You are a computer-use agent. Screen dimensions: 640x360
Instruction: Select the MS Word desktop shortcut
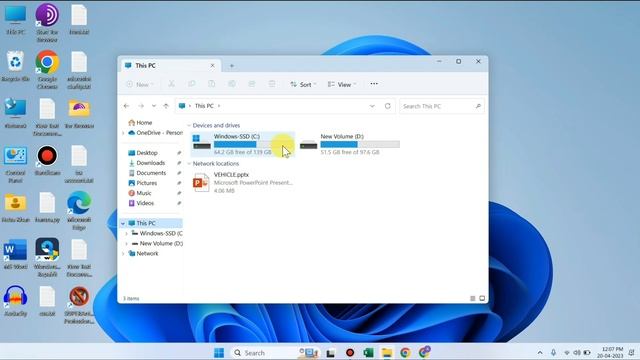(16, 255)
